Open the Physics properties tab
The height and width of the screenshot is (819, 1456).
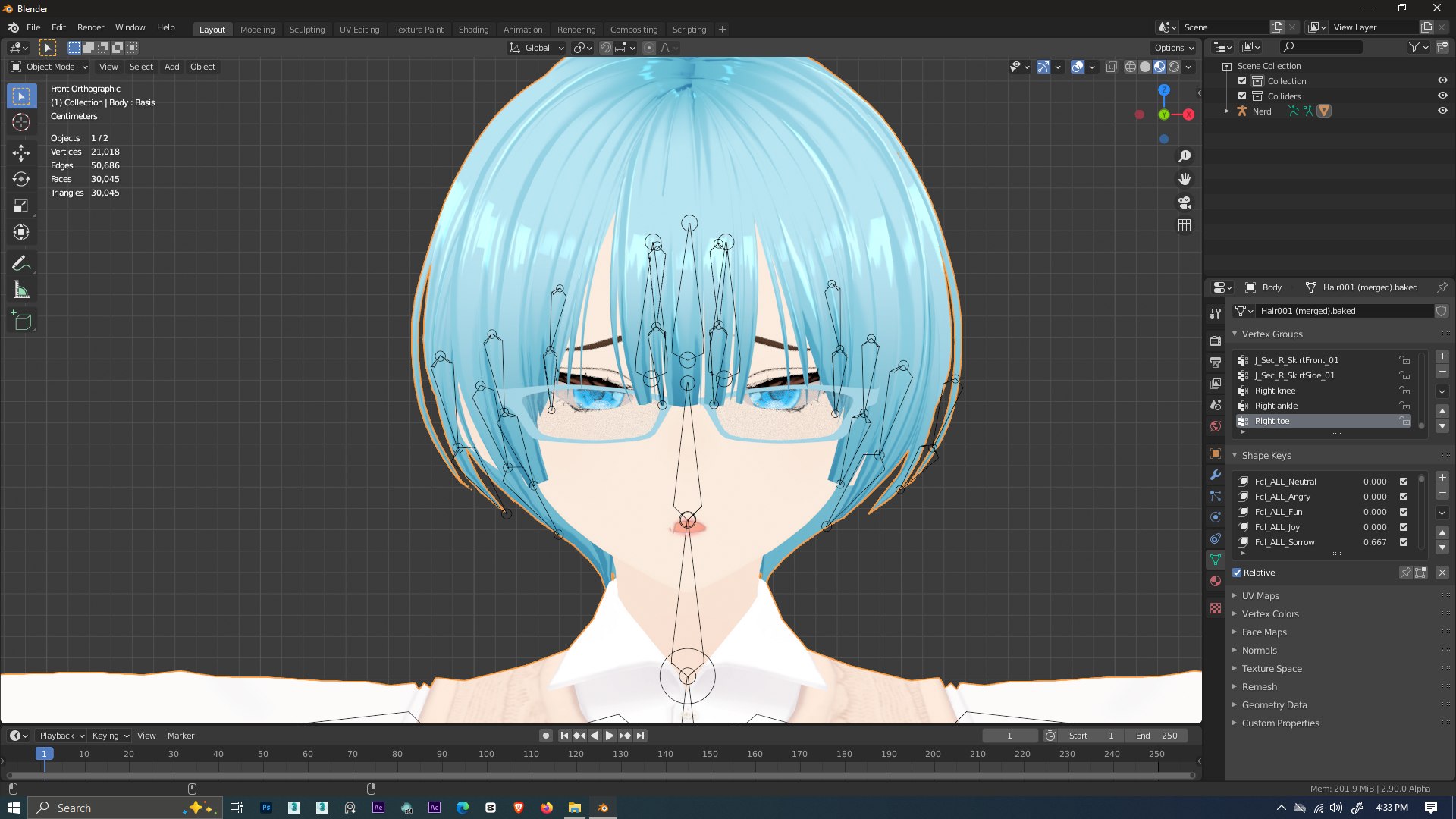click(x=1216, y=517)
